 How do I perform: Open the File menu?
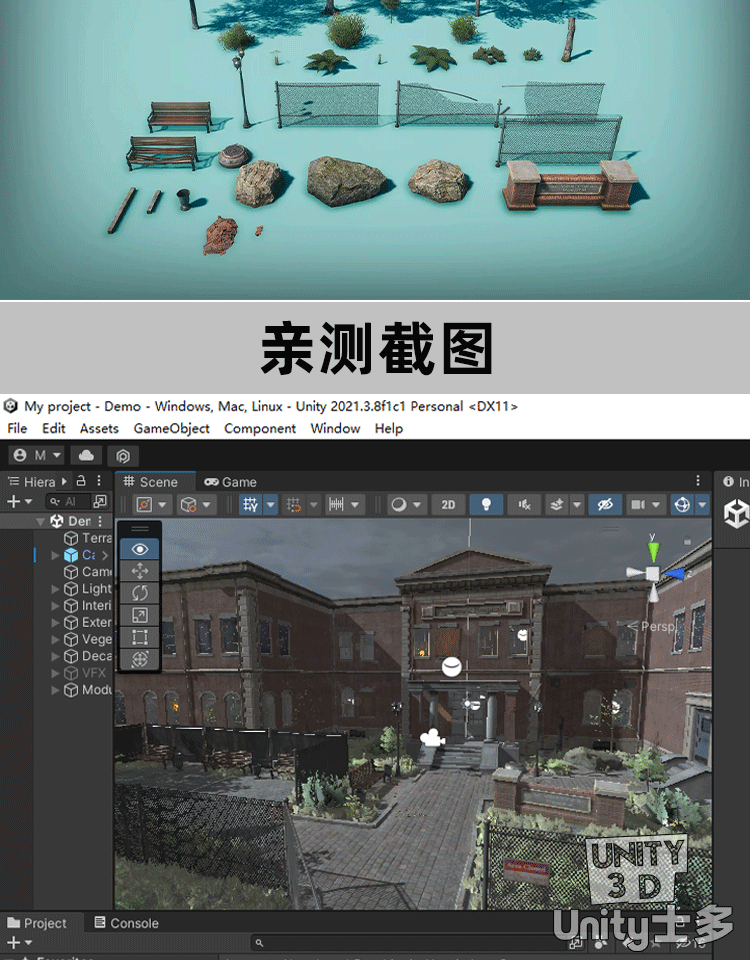(x=17, y=429)
